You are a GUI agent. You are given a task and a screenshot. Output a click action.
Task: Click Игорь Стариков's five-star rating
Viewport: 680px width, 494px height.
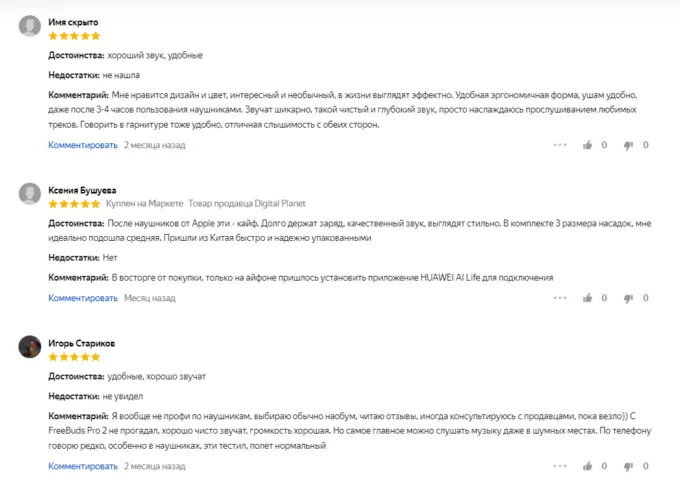(x=75, y=356)
